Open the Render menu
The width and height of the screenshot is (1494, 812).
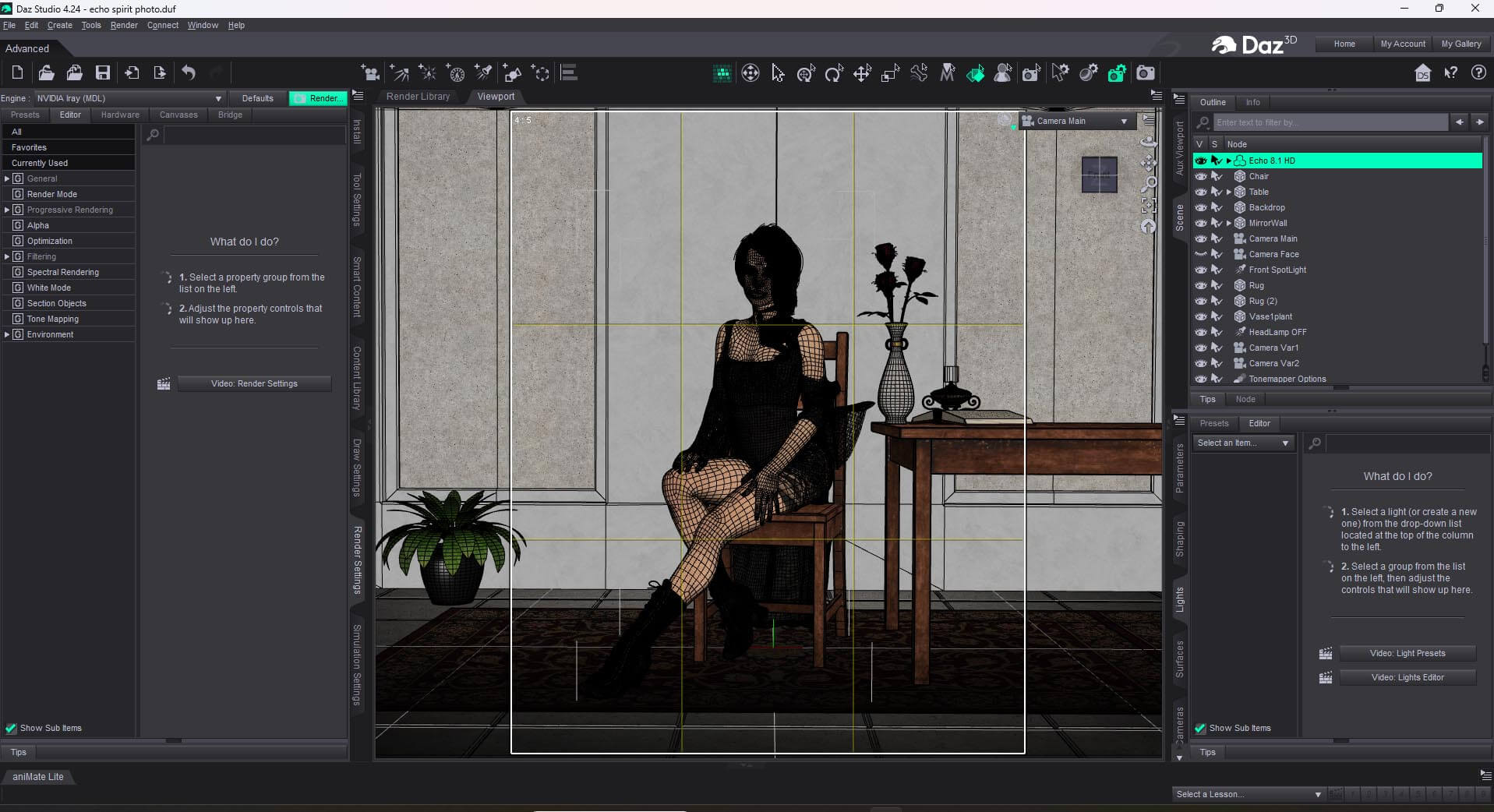point(124,25)
